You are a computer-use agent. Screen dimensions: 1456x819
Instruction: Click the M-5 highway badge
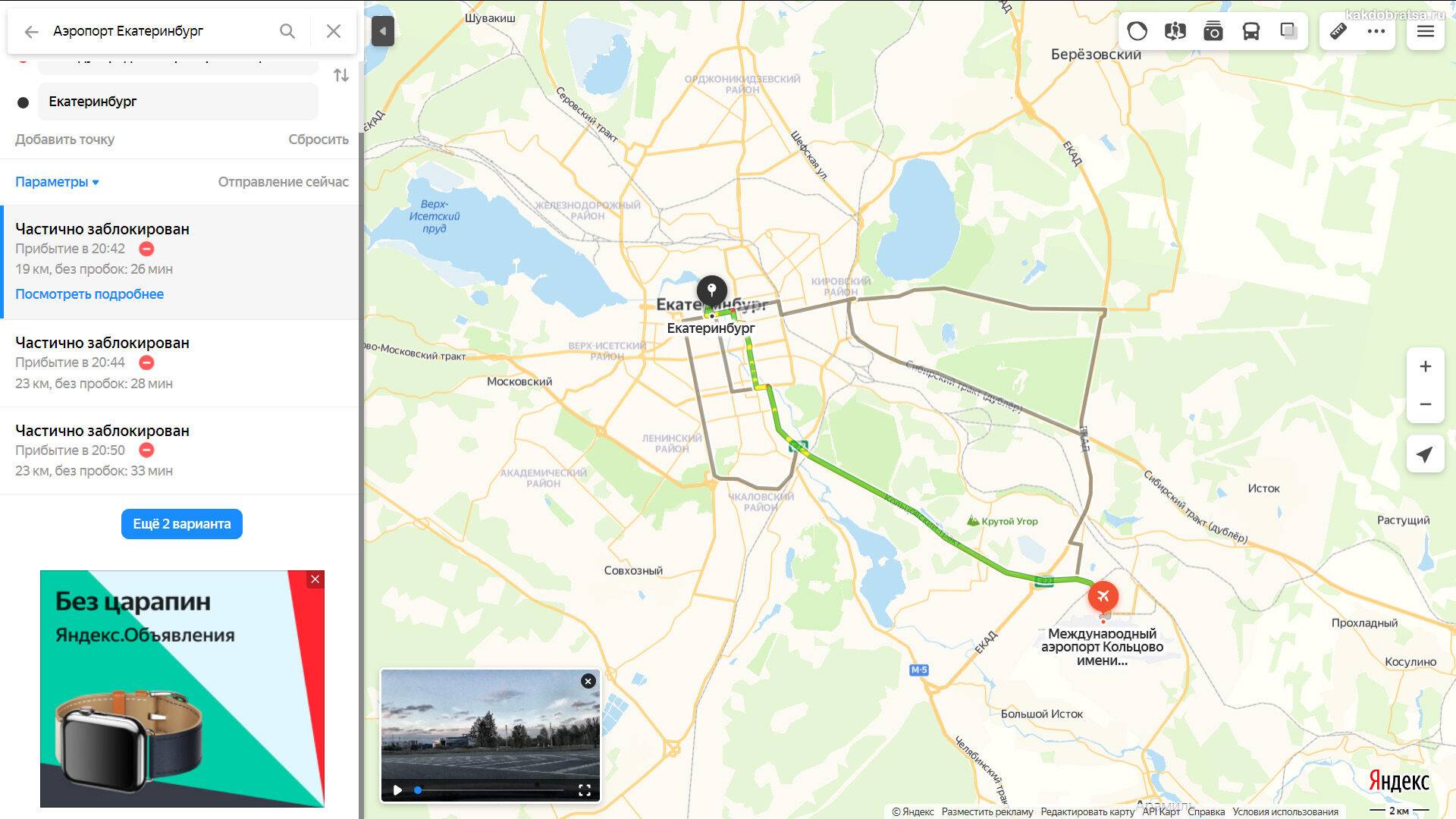[919, 670]
